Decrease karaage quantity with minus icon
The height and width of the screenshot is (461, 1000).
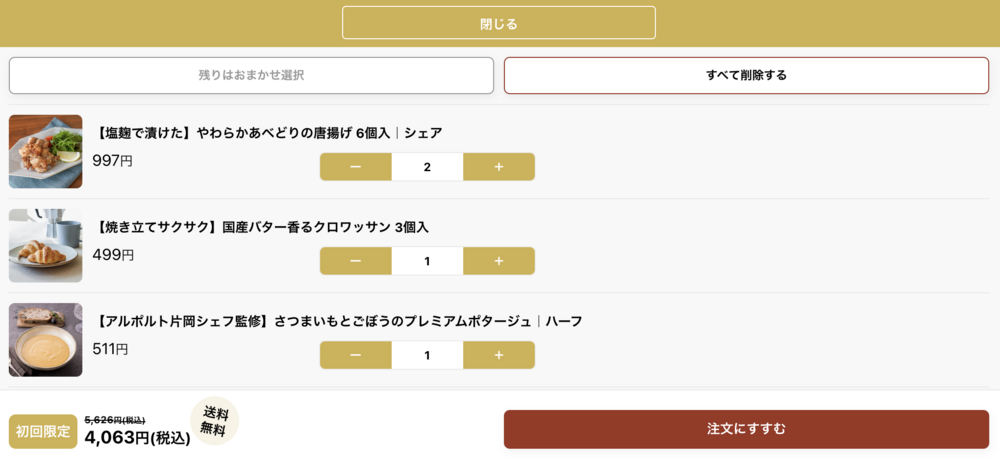pyautogui.click(x=355, y=167)
